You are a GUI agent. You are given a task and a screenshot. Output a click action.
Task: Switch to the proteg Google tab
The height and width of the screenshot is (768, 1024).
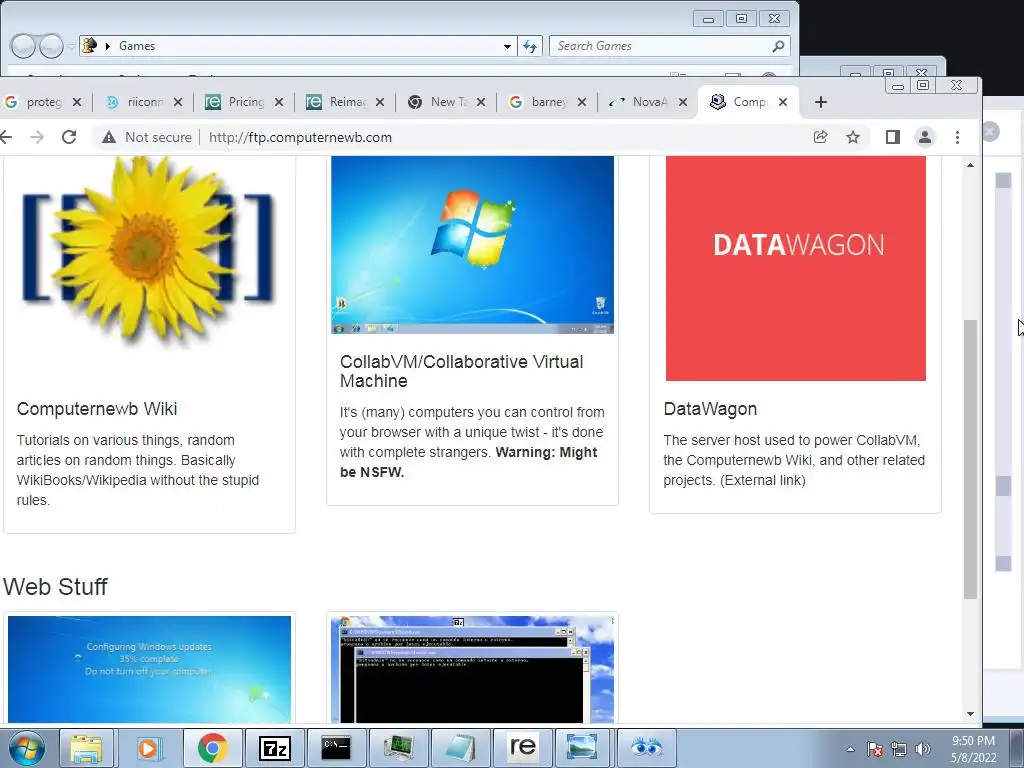click(42, 102)
